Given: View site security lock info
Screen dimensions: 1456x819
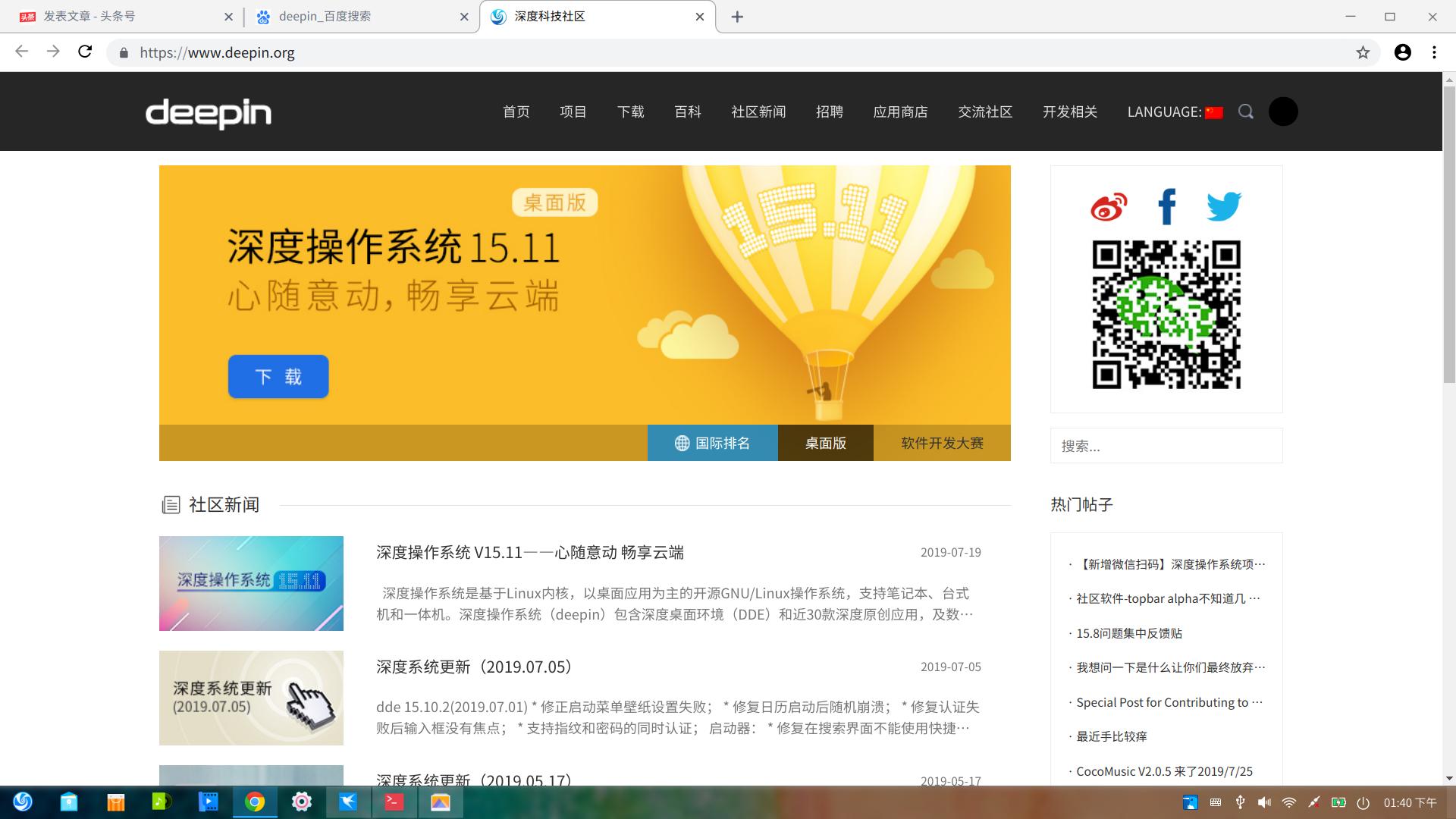Looking at the screenshot, I should click(x=123, y=52).
